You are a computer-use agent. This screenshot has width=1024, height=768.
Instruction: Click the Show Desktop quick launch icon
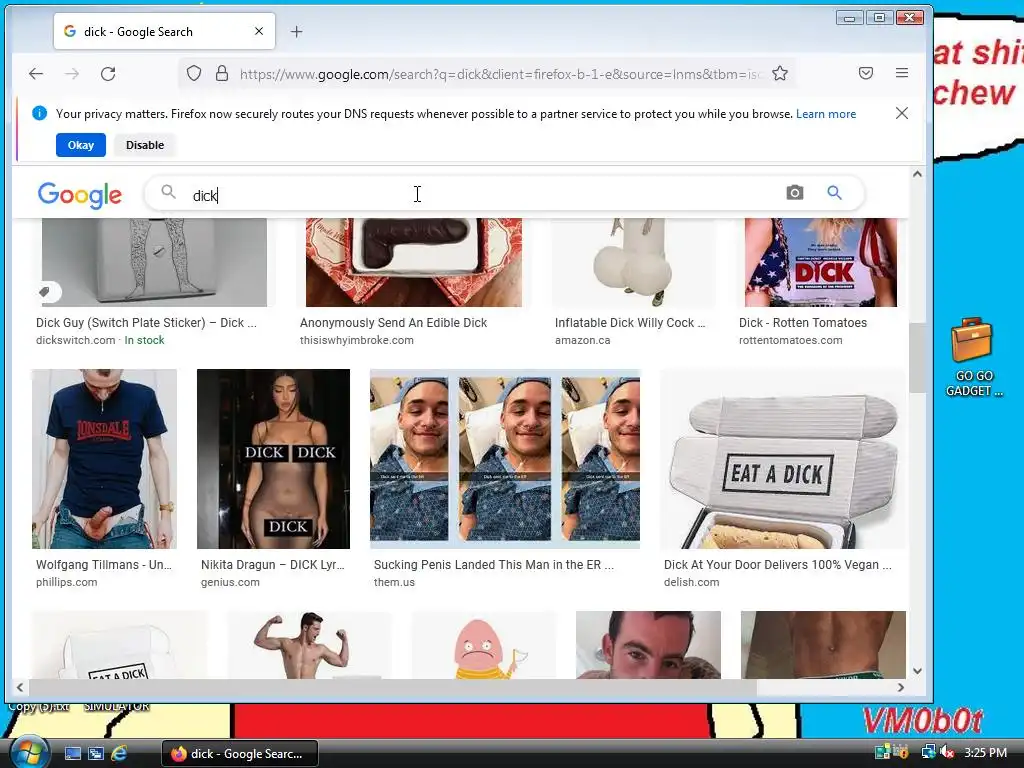(x=72, y=754)
